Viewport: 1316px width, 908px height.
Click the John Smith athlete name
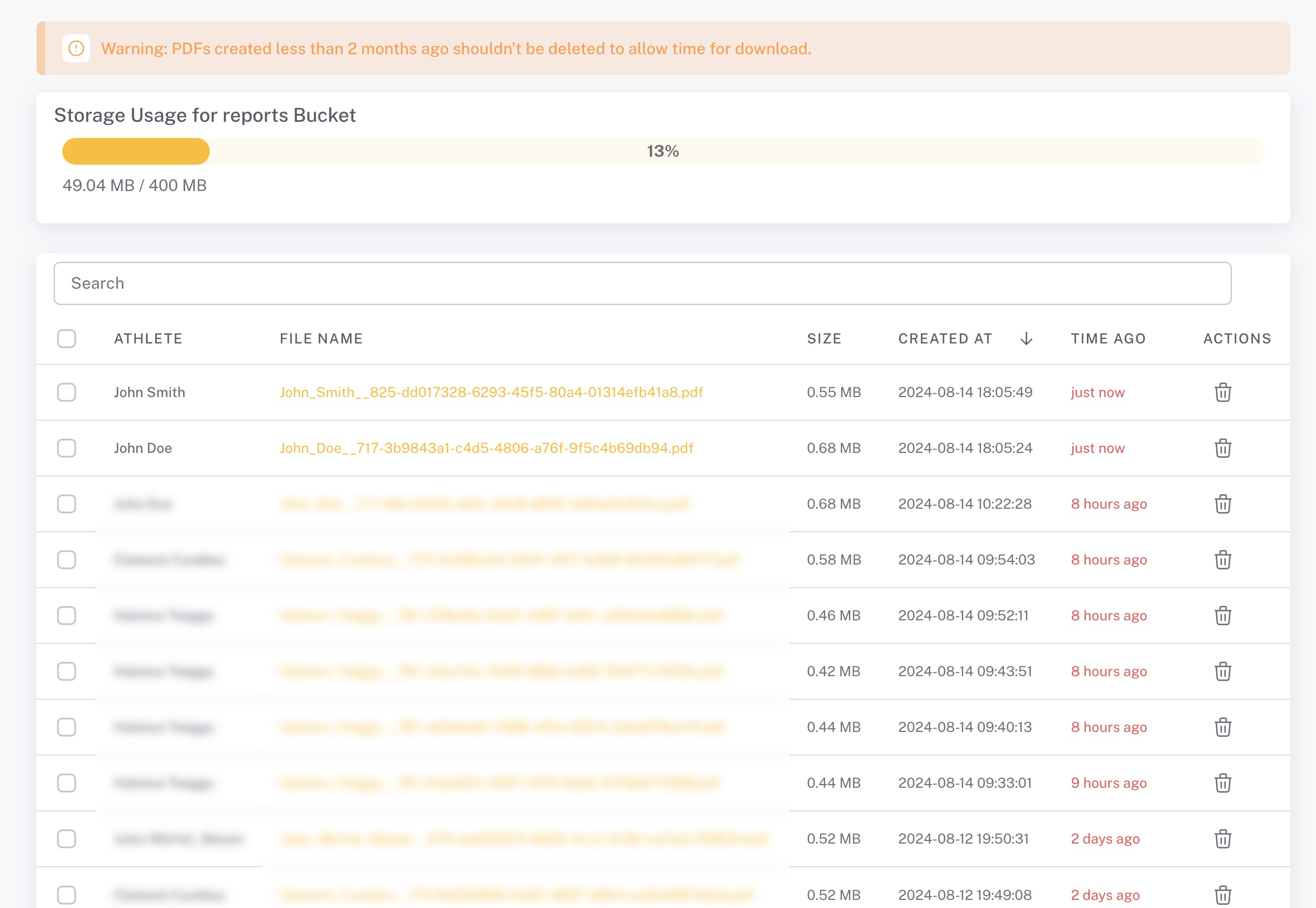[150, 392]
